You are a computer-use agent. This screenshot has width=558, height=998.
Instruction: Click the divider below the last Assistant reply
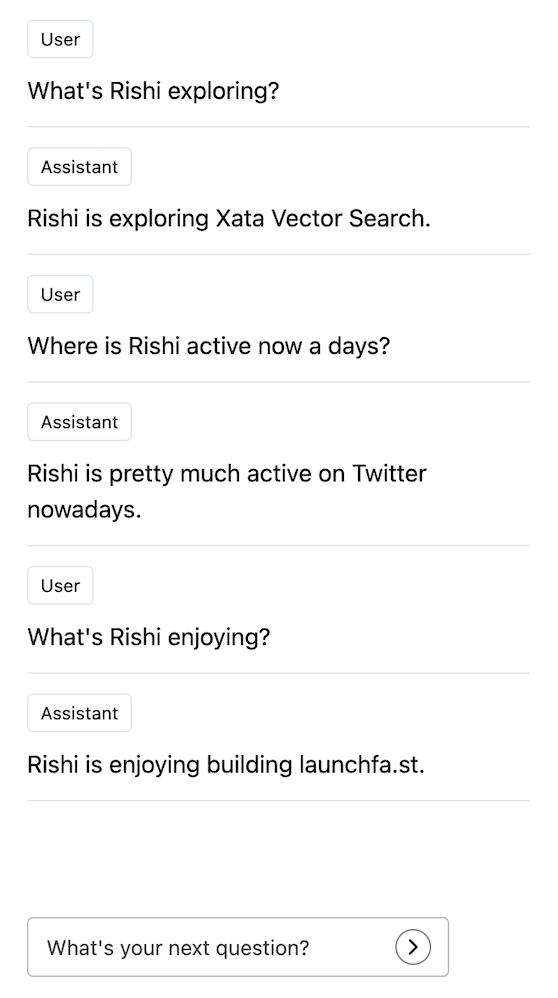278,801
